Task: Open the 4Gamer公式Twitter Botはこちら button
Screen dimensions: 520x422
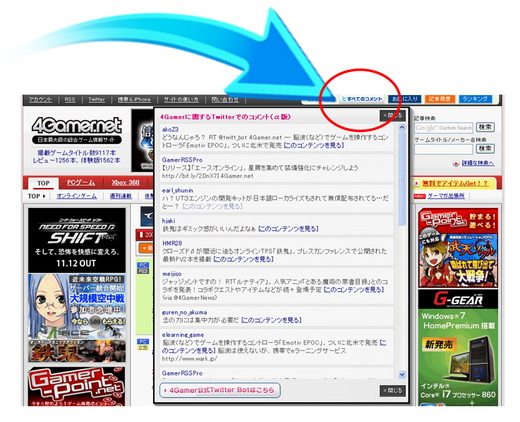Action: pos(220,390)
